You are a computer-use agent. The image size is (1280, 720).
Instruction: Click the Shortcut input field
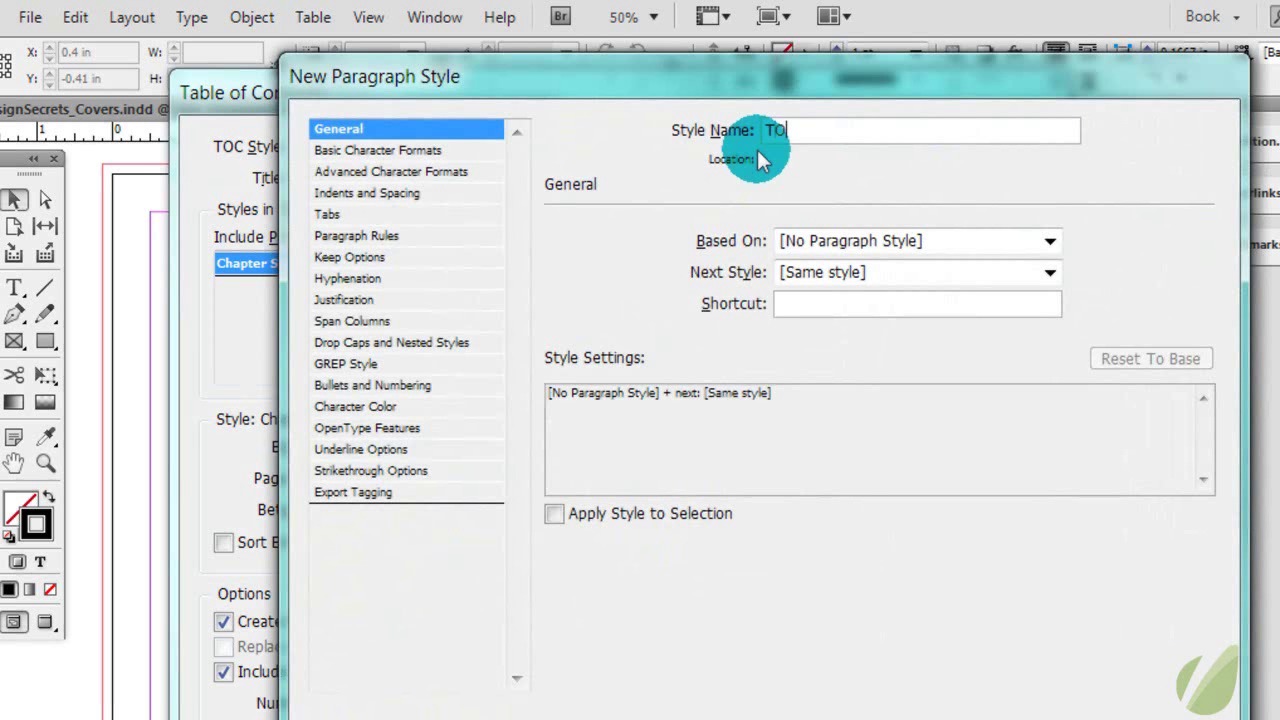[x=917, y=304]
